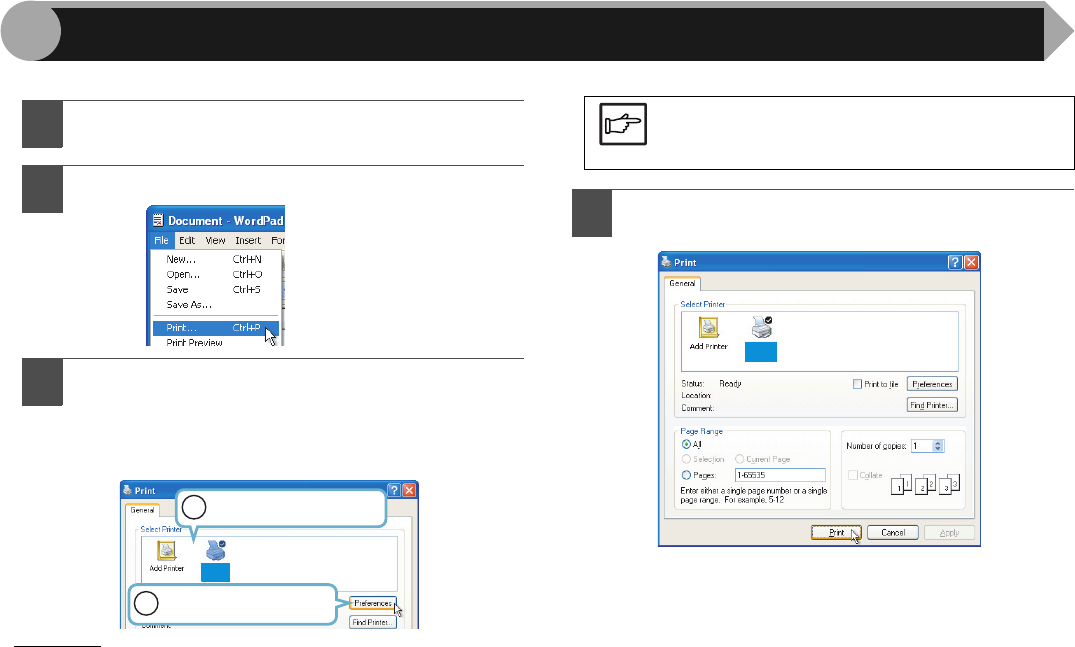The height and width of the screenshot is (647, 1075).
Task: Click help question mark in the cropped Print dialog
Action: 394,490
